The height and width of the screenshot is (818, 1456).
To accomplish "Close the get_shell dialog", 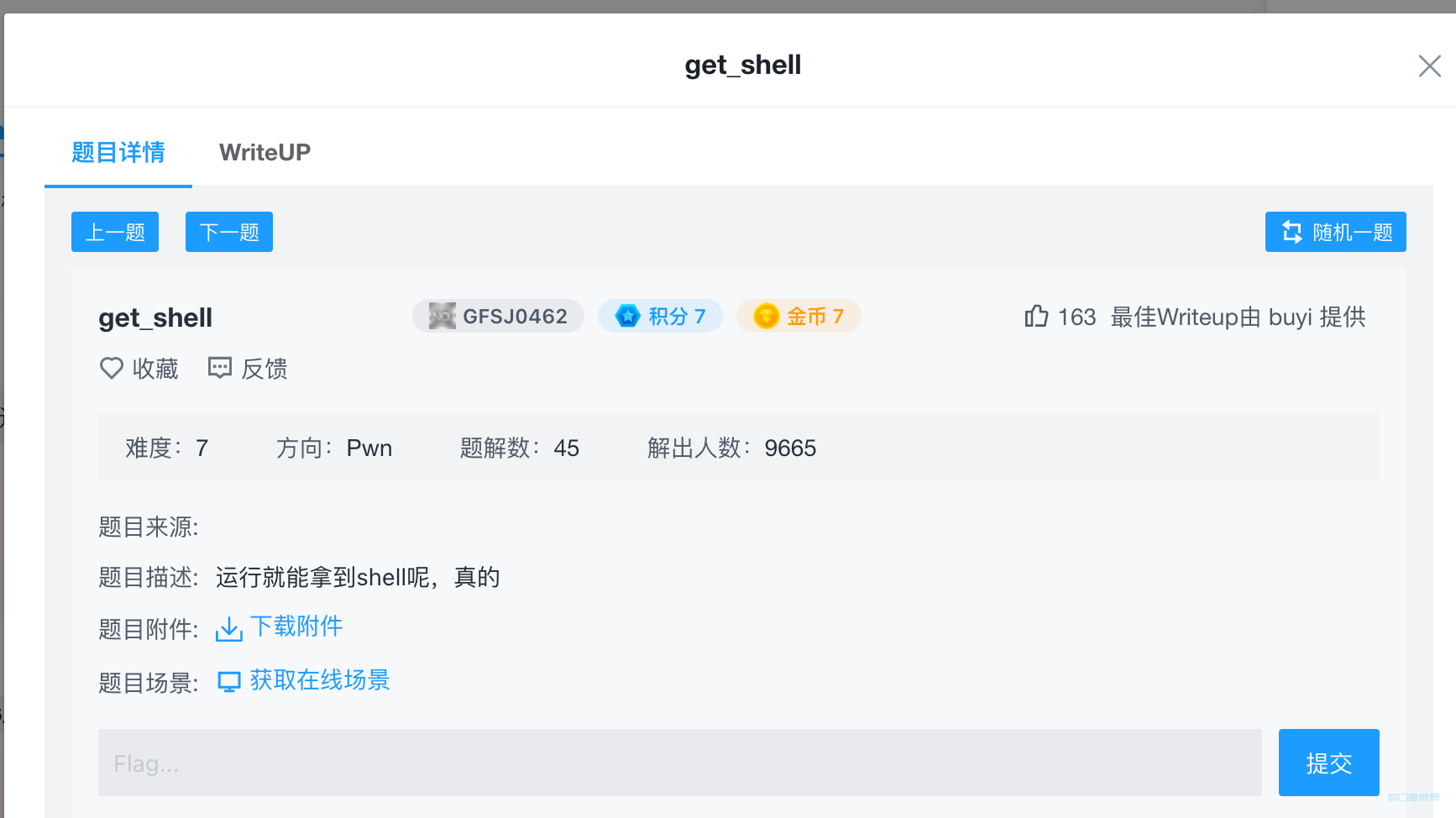I will [x=1429, y=66].
